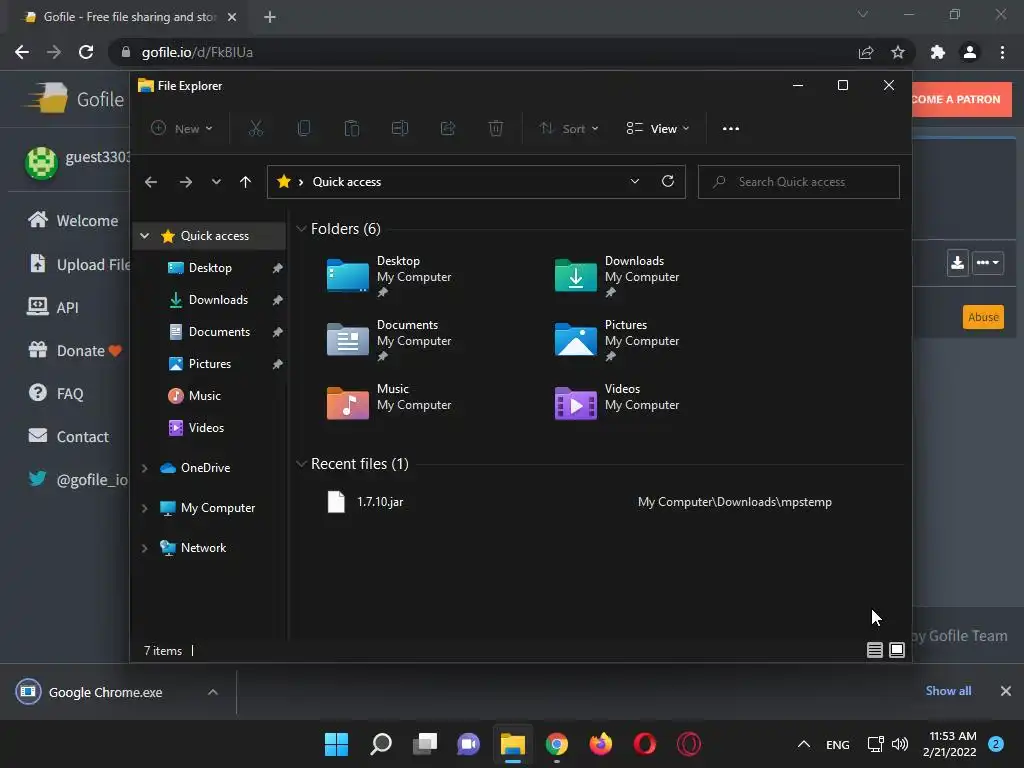Open the Documents folder tile

pos(389,340)
